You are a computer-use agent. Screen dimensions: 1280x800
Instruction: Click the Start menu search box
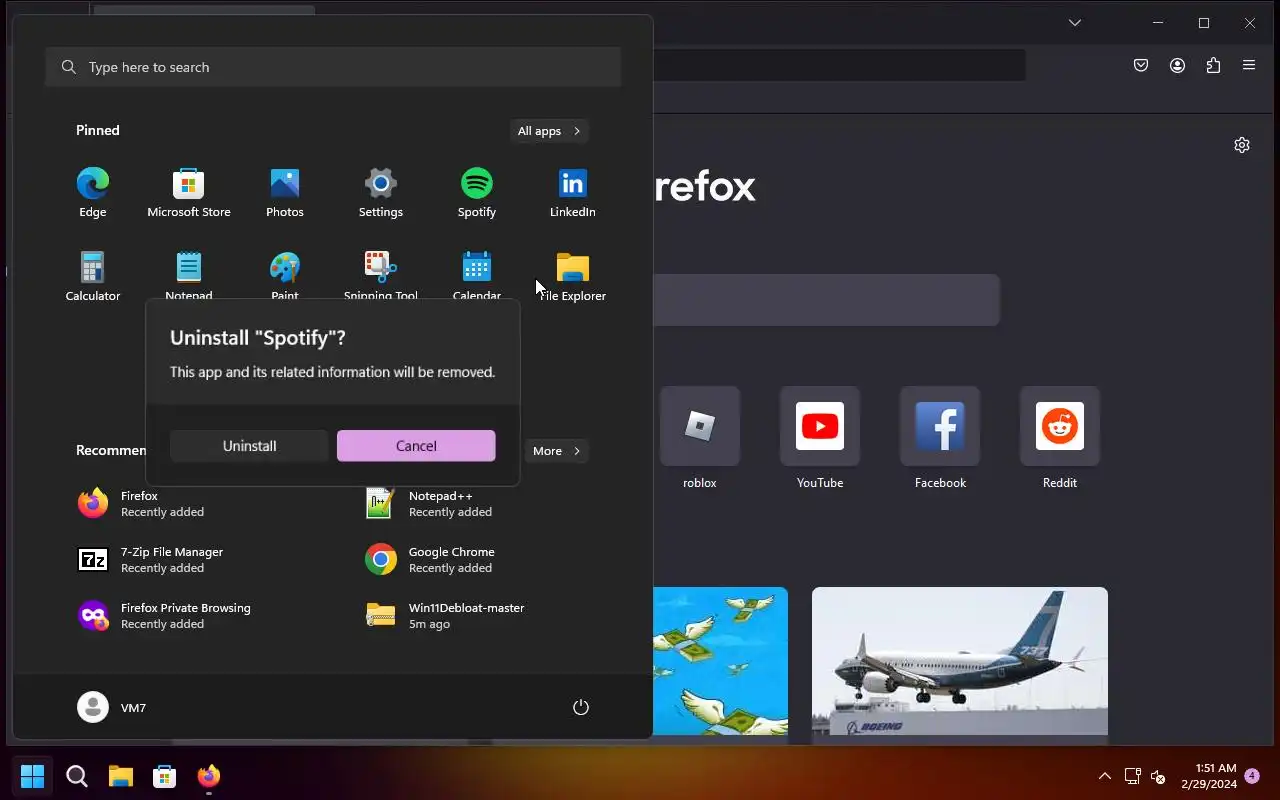[x=333, y=67]
